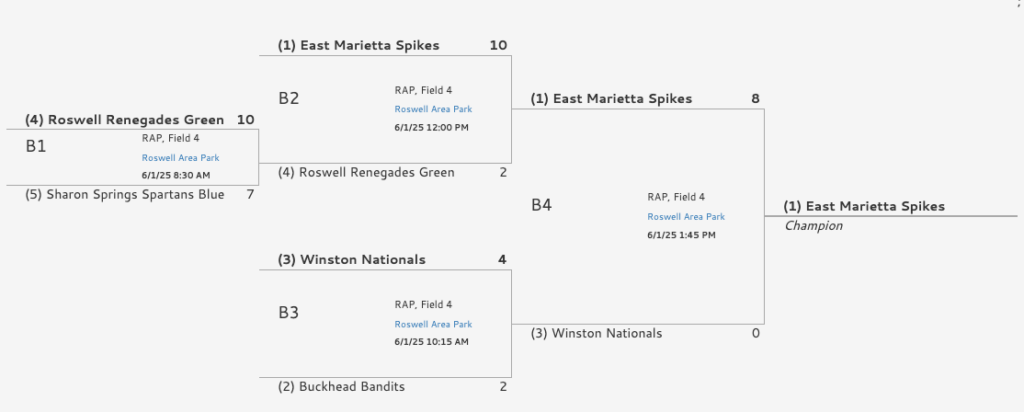
Task: Open Roswell Area Park link in game B1
Action: (x=180, y=158)
